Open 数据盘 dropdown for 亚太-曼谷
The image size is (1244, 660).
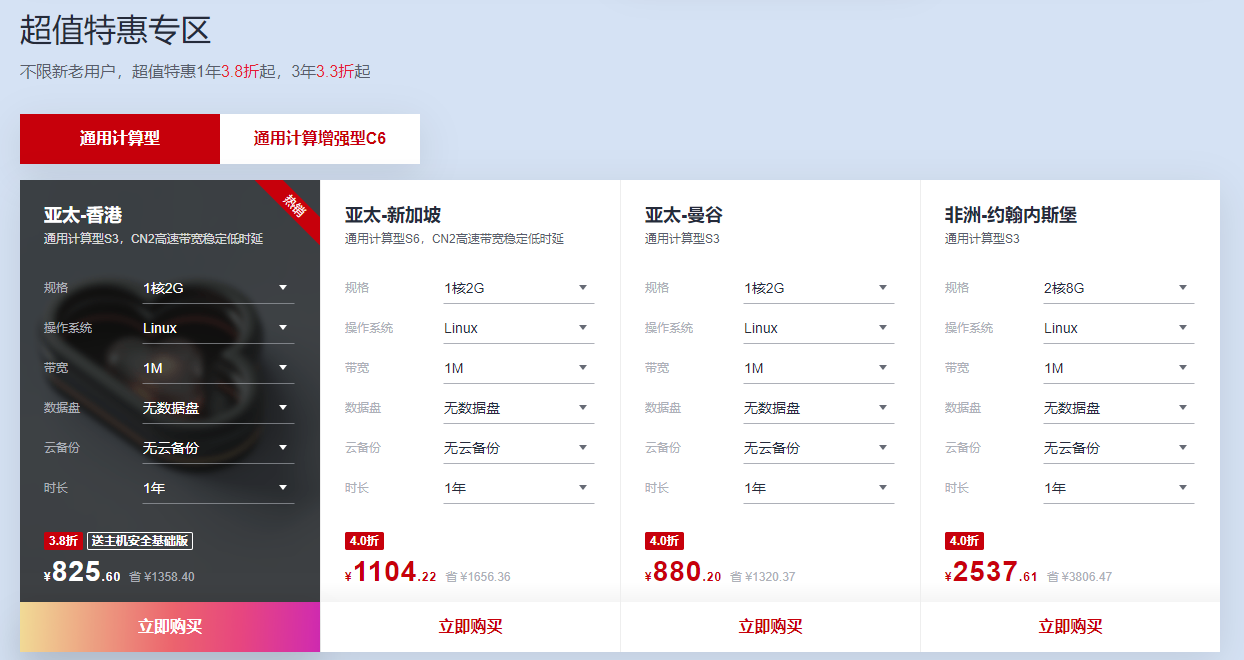[x=818, y=408]
